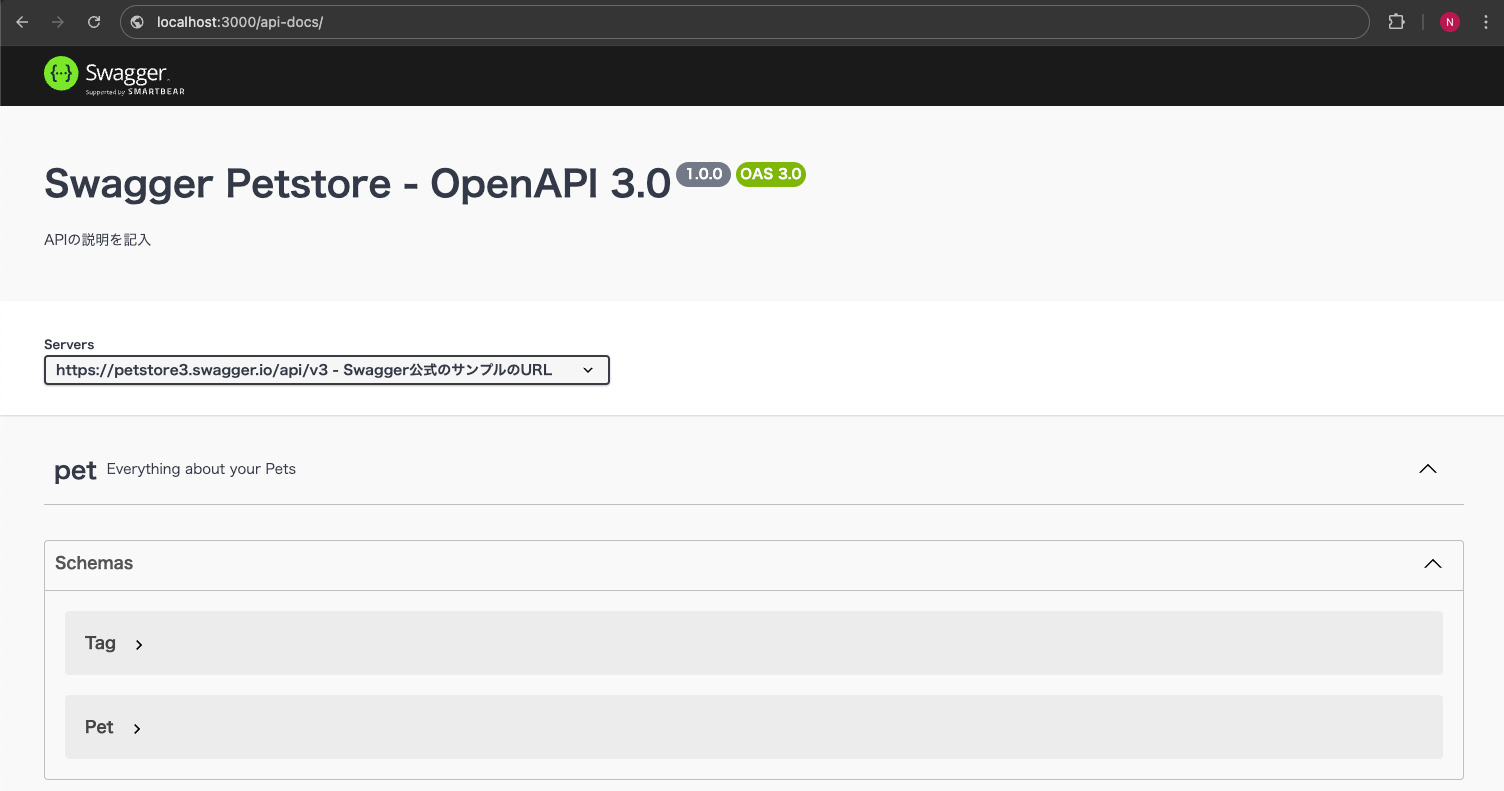Select the localhost:3000/api-docs/ address bar
This screenshot has width=1504, height=791.
coord(743,22)
